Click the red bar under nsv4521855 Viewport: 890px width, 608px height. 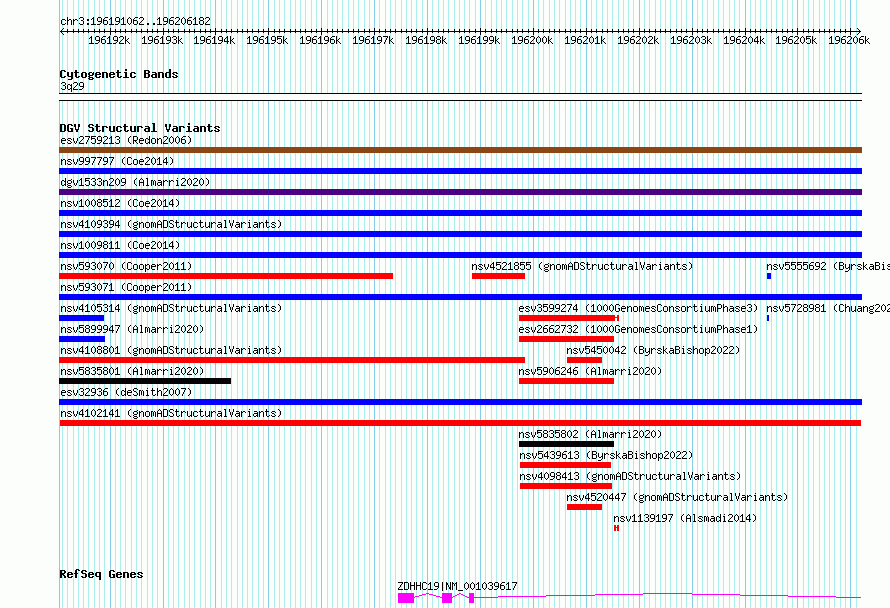[x=498, y=276]
